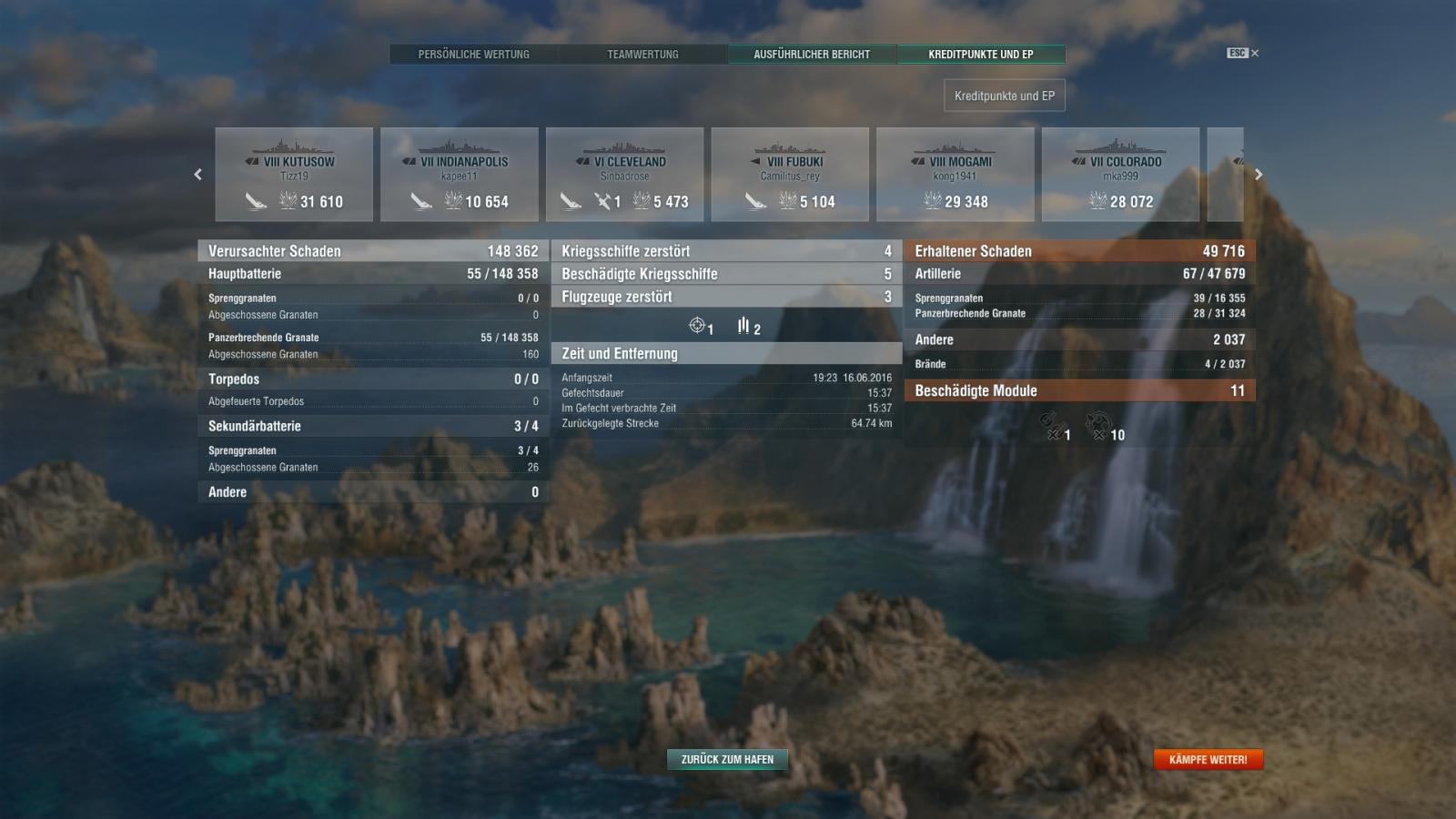Click the Hauptbatterie row

click(373, 274)
